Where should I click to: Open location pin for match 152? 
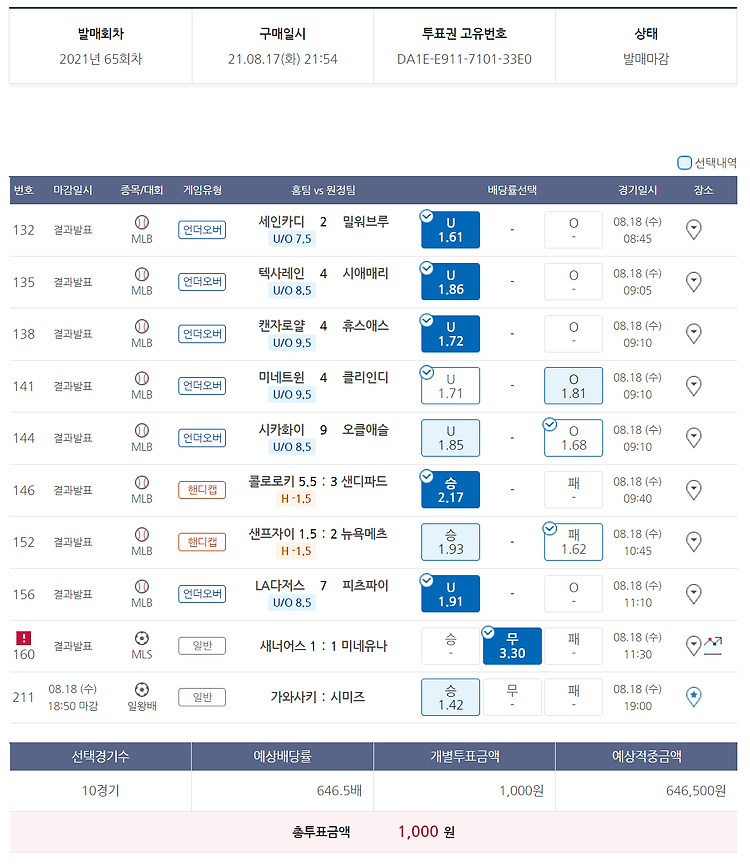coord(693,542)
